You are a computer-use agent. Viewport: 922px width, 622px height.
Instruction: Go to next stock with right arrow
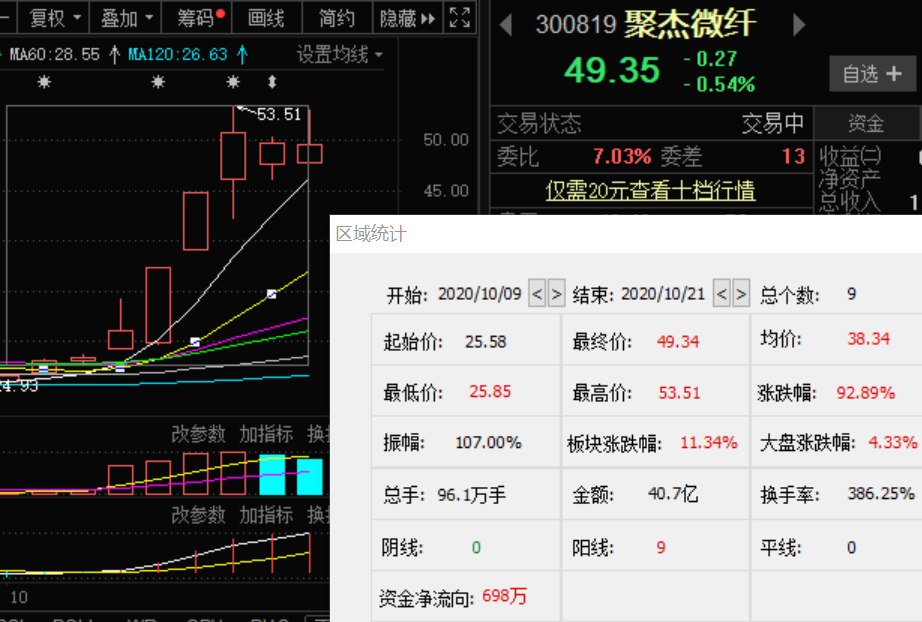(799, 25)
